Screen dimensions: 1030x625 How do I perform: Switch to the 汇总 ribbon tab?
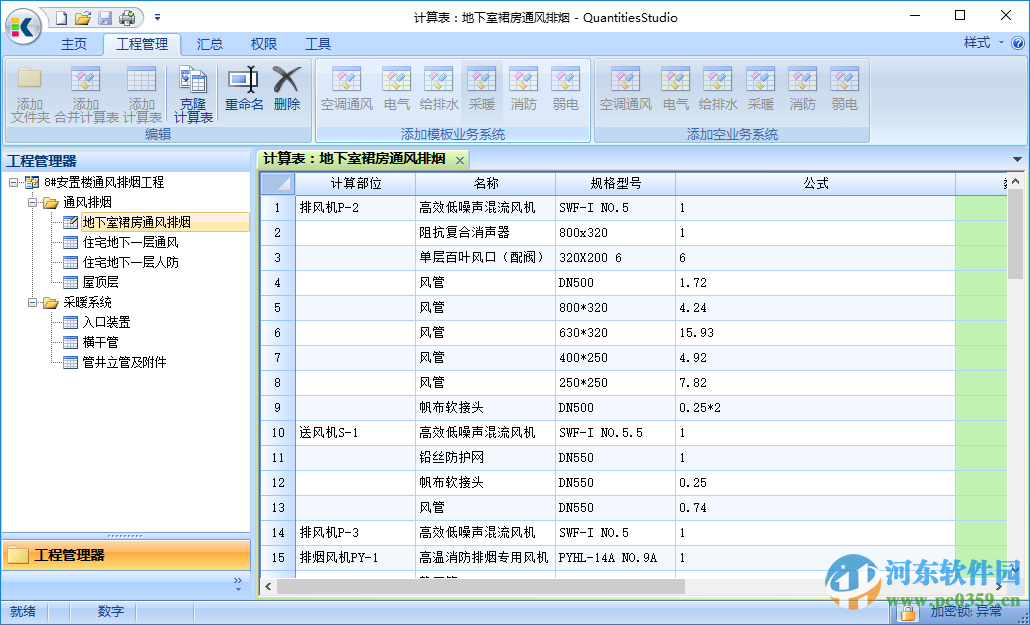coord(209,44)
